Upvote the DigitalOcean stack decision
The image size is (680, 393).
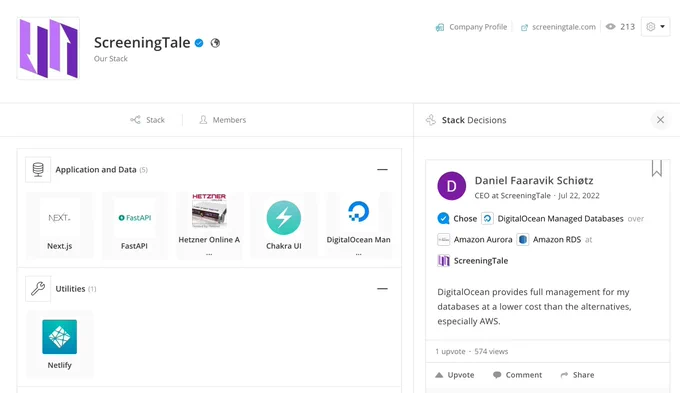(x=454, y=375)
